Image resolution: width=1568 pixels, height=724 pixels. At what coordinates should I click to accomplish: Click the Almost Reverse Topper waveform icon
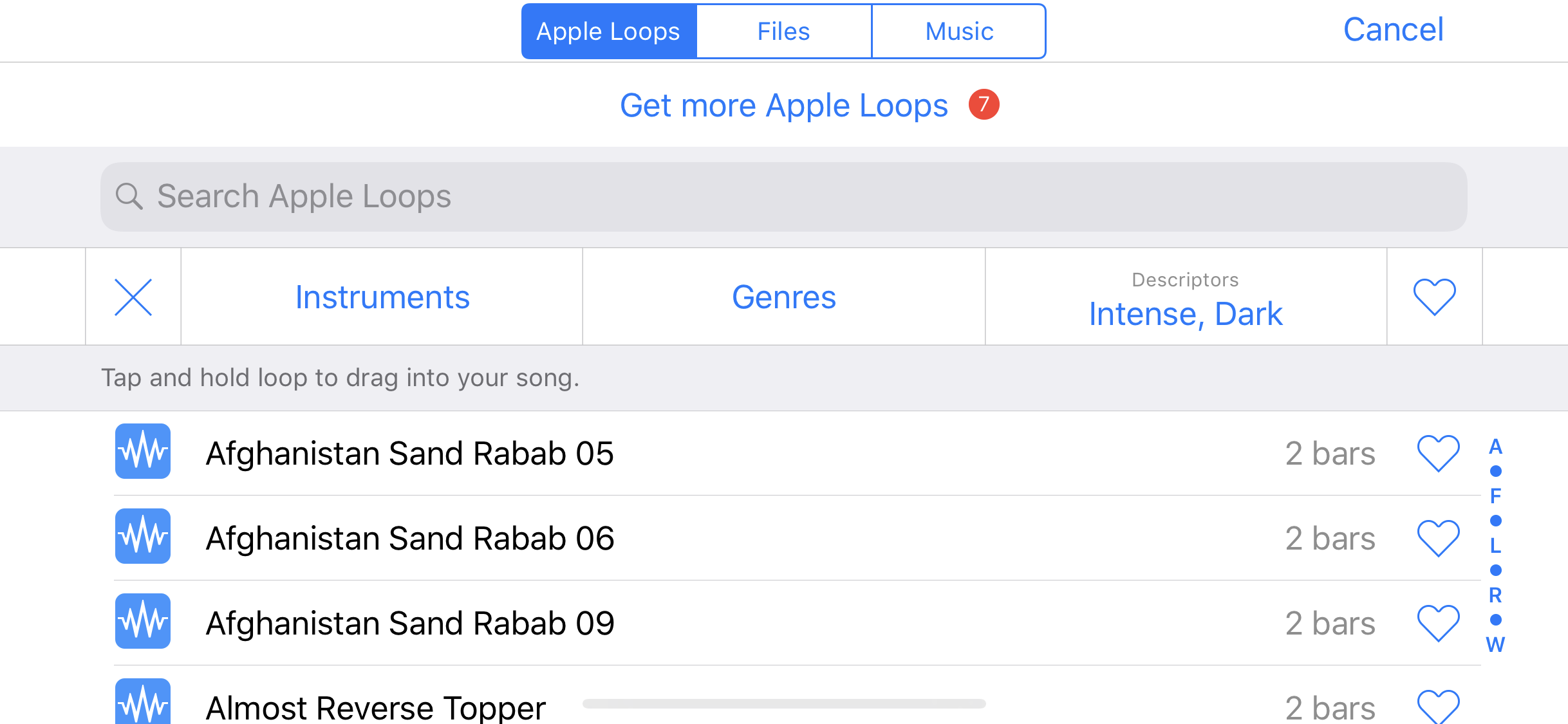[x=142, y=703]
